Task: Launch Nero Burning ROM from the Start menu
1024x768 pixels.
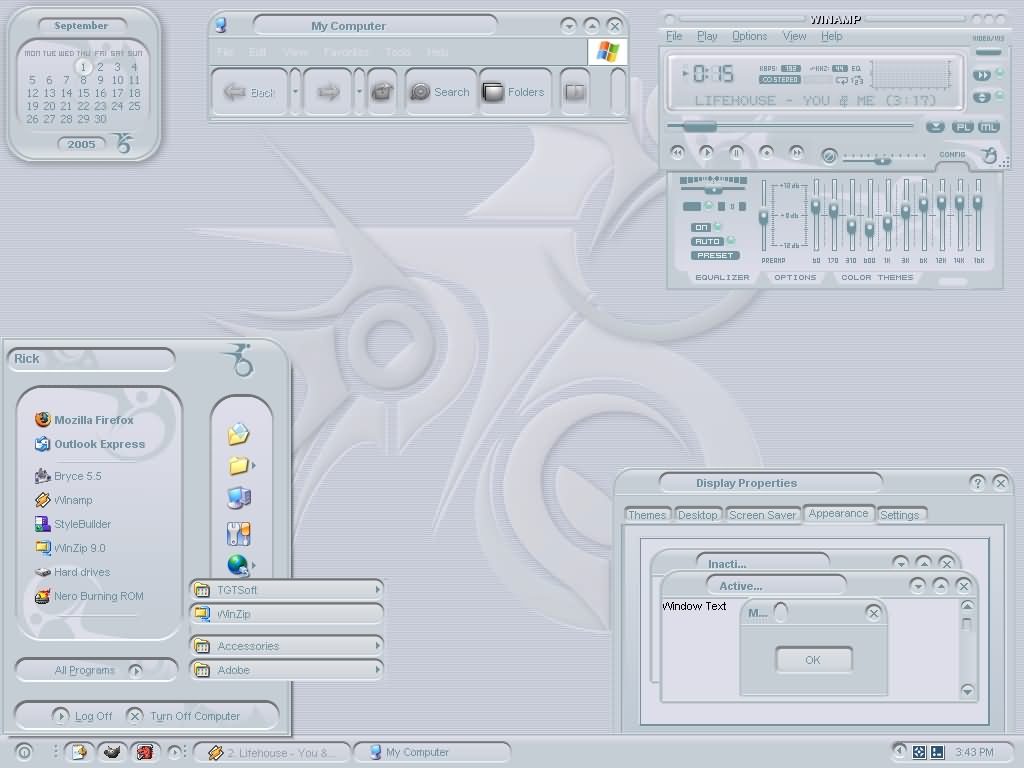Action: [x=89, y=596]
